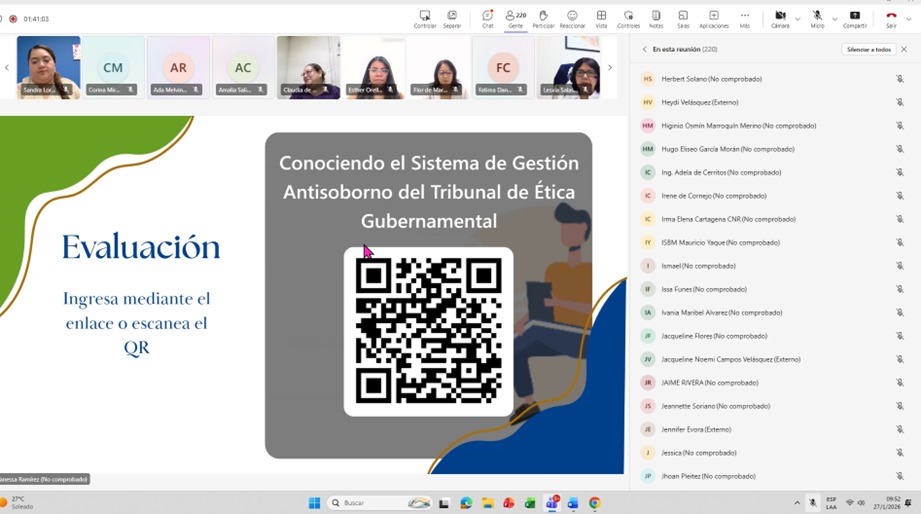
Task: Open the Vista layout options
Action: [x=601, y=19]
